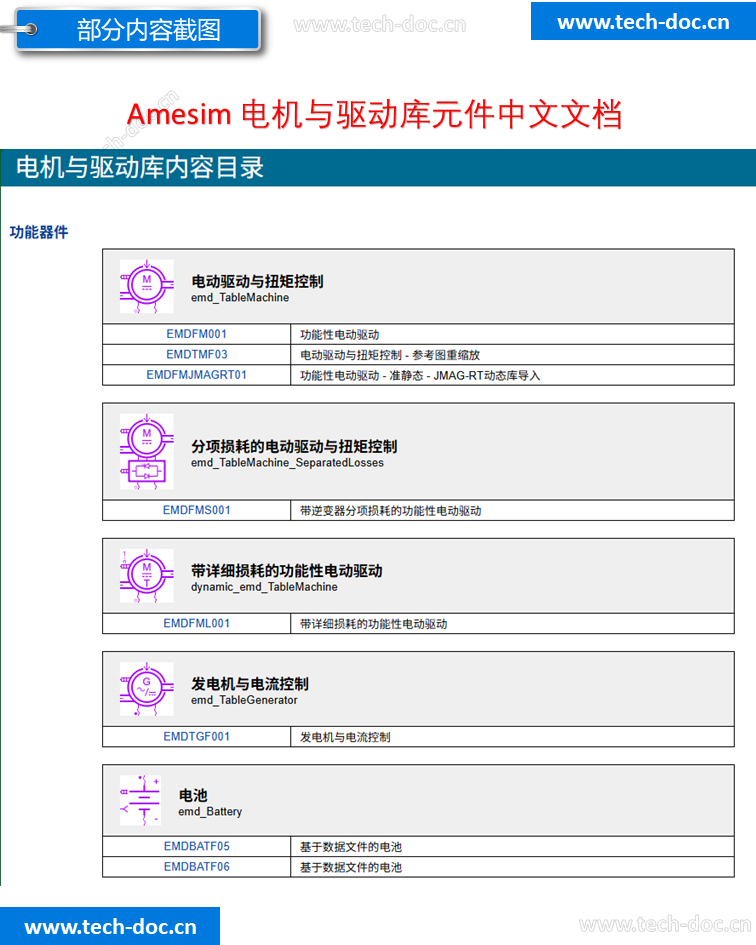Screen dimensions: 756x945
Task: Select the emd_TableGenerator name text
Action: click(244, 700)
